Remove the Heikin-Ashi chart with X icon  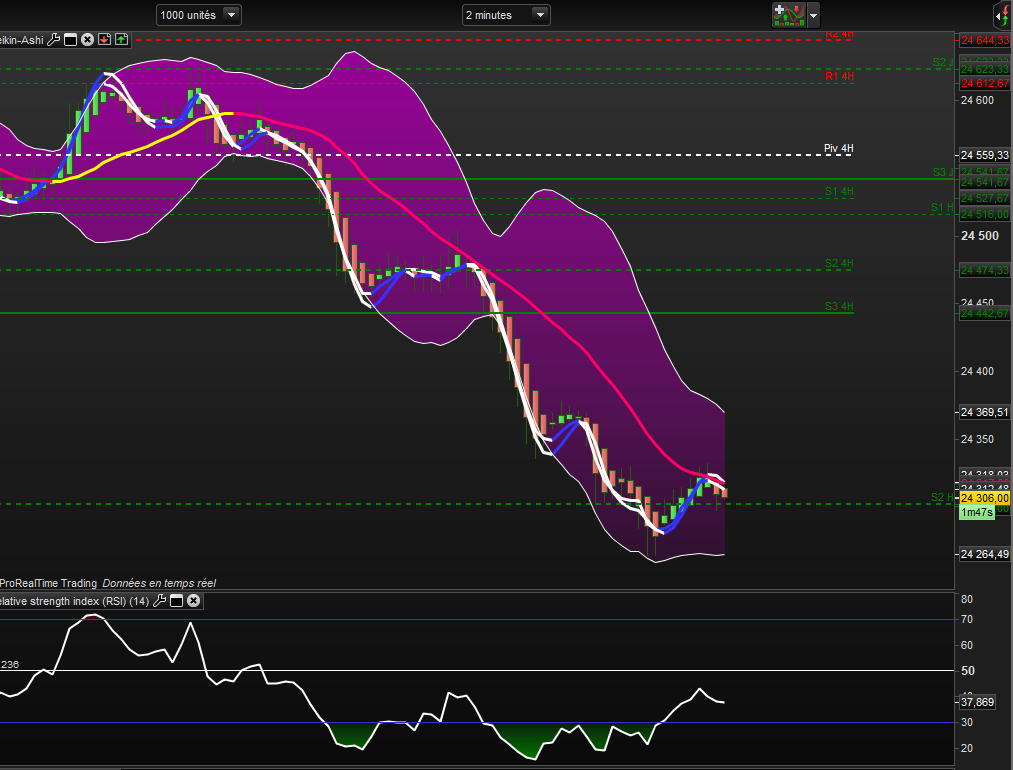[88, 40]
